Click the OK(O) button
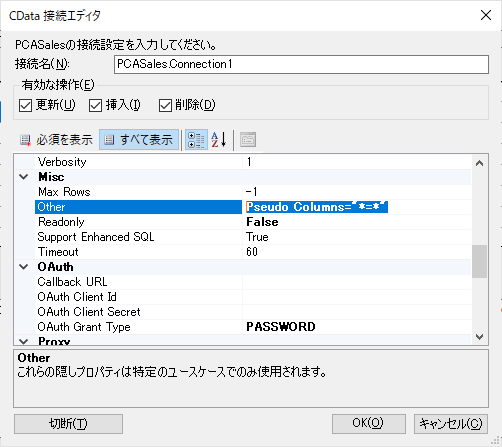502x447 pixels. [369, 424]
